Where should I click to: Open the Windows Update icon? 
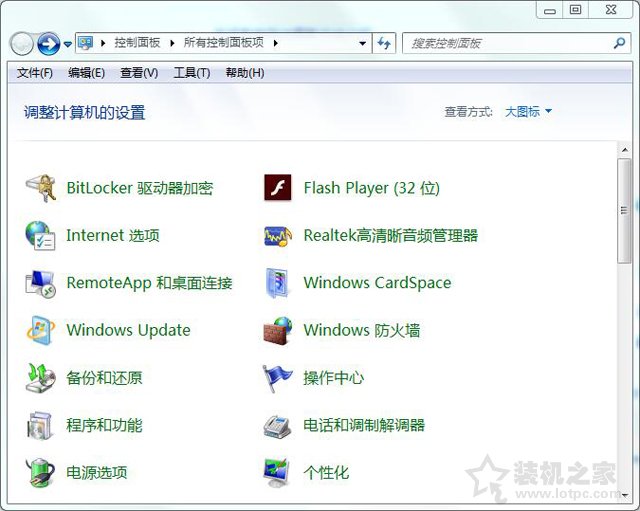pyautogui.click(x=40, y=331)
